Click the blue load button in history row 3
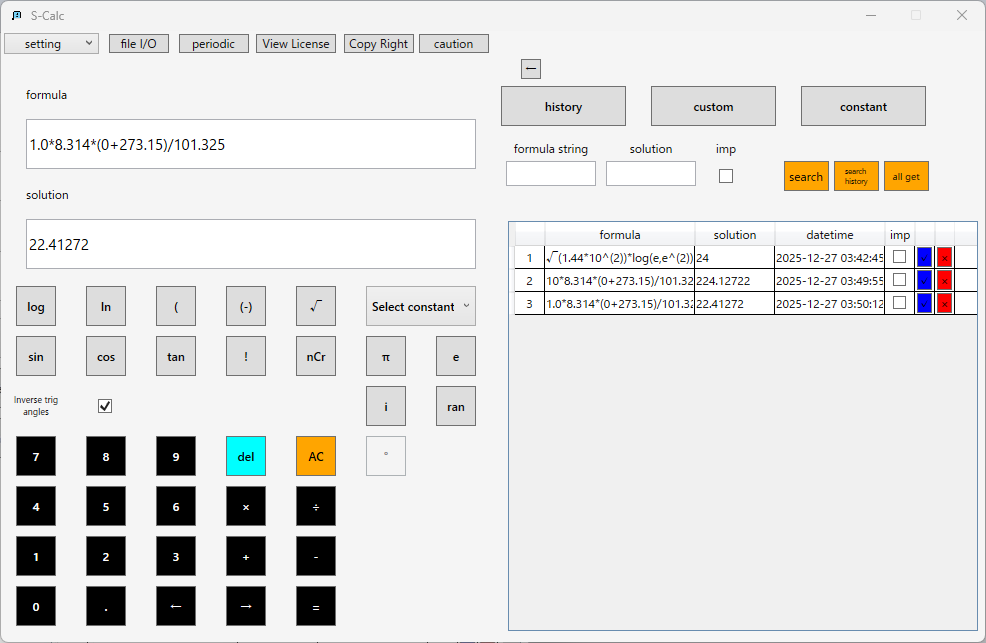The width and height of the screenshot is (986, 643). (x=924, y=304)
